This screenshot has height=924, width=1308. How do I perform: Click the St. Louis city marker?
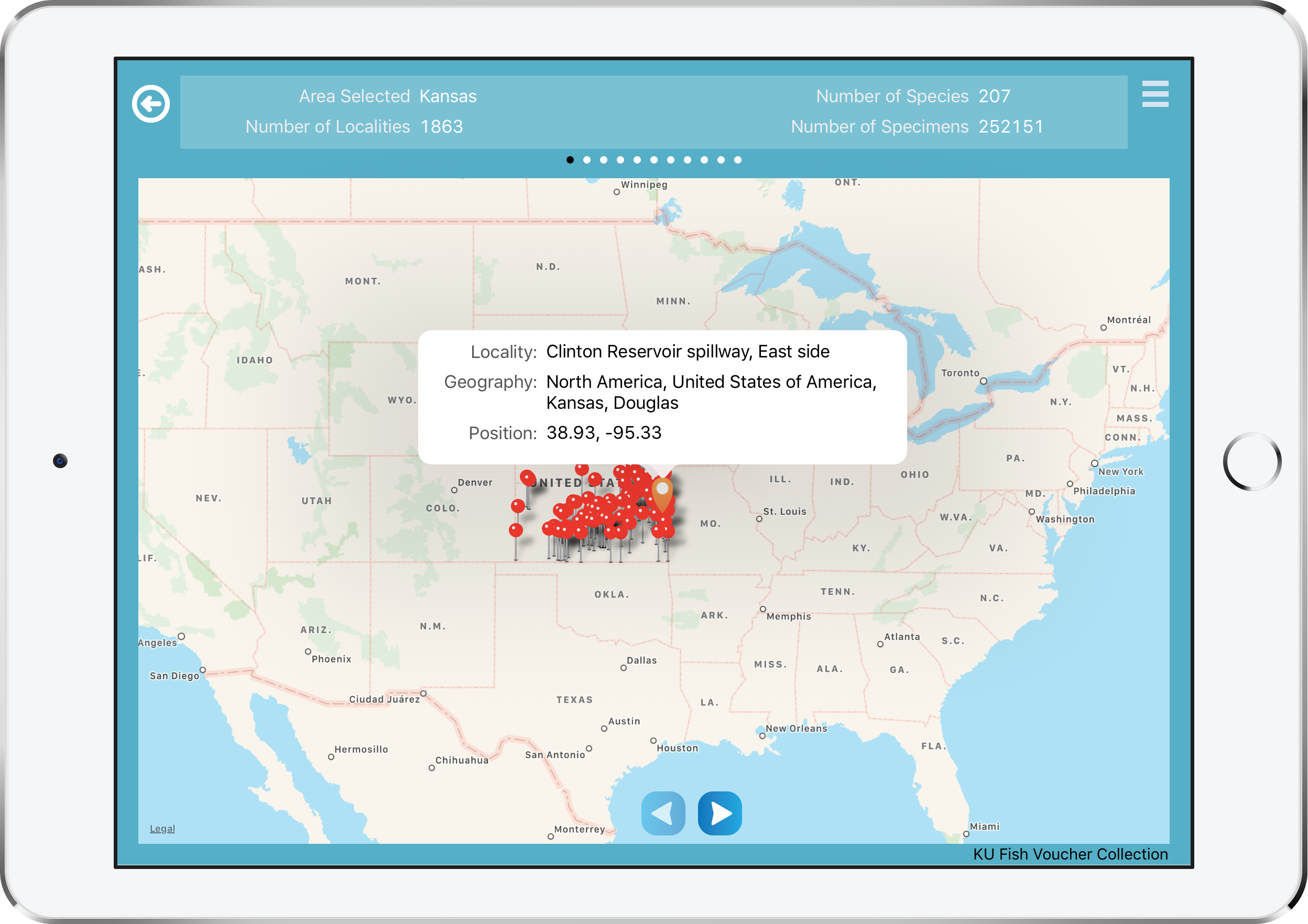tap(759, 519)
